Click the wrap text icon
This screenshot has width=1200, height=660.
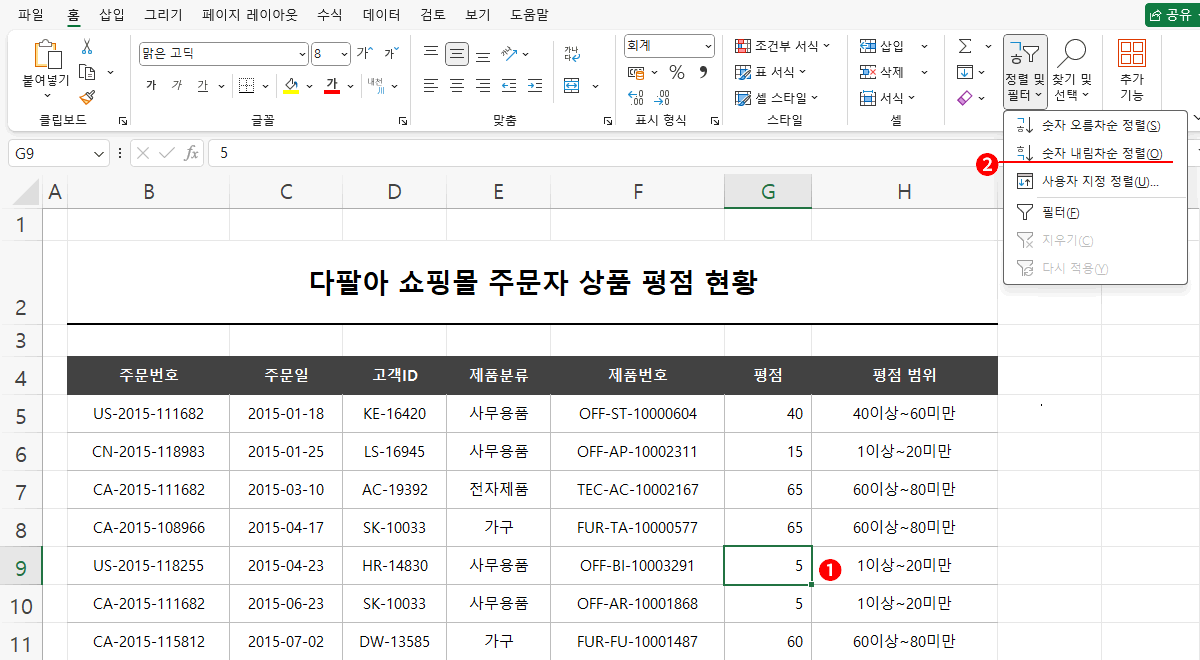pos(571,54)
